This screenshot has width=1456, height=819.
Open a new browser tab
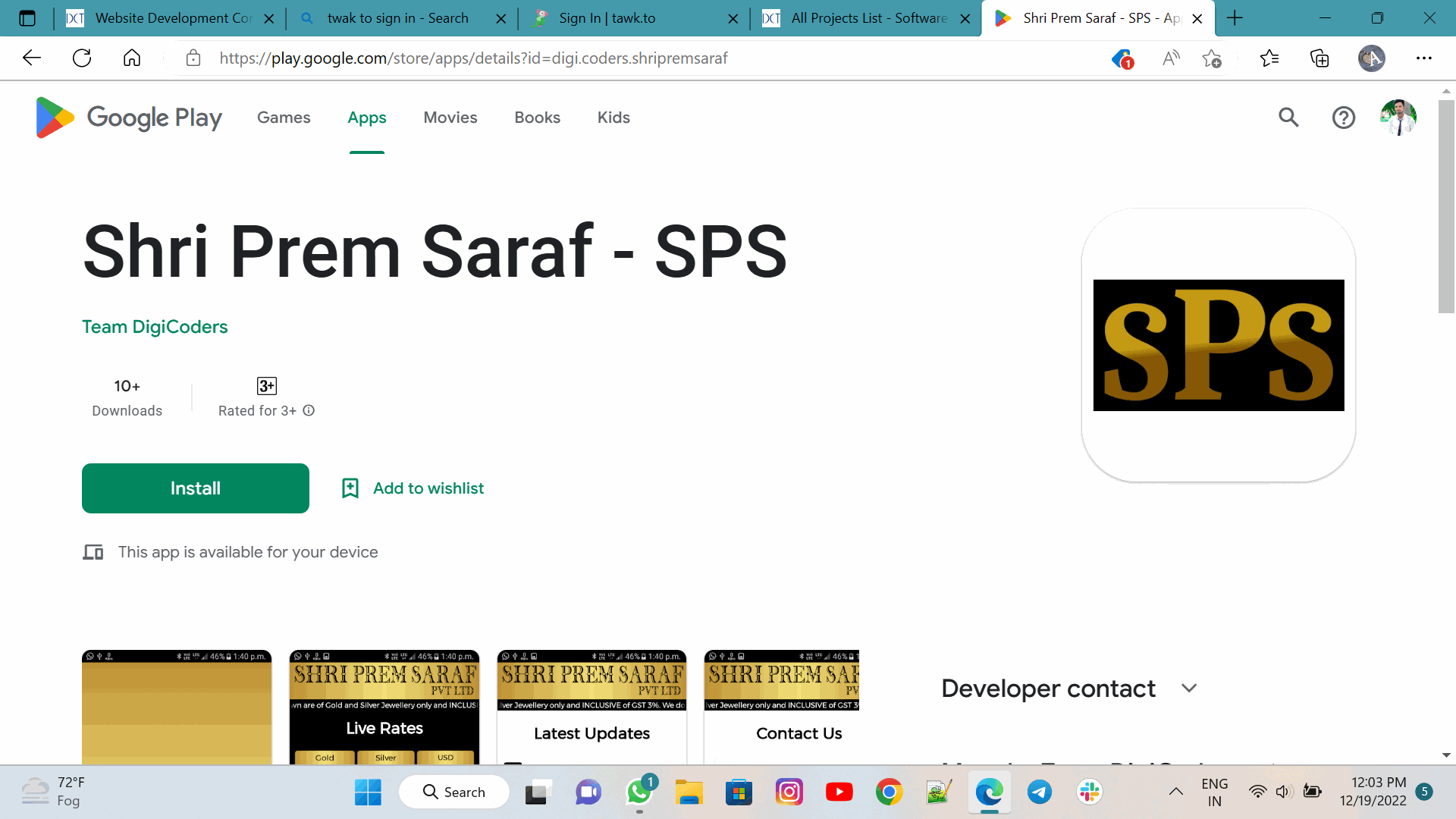(x=1235, y=18)
